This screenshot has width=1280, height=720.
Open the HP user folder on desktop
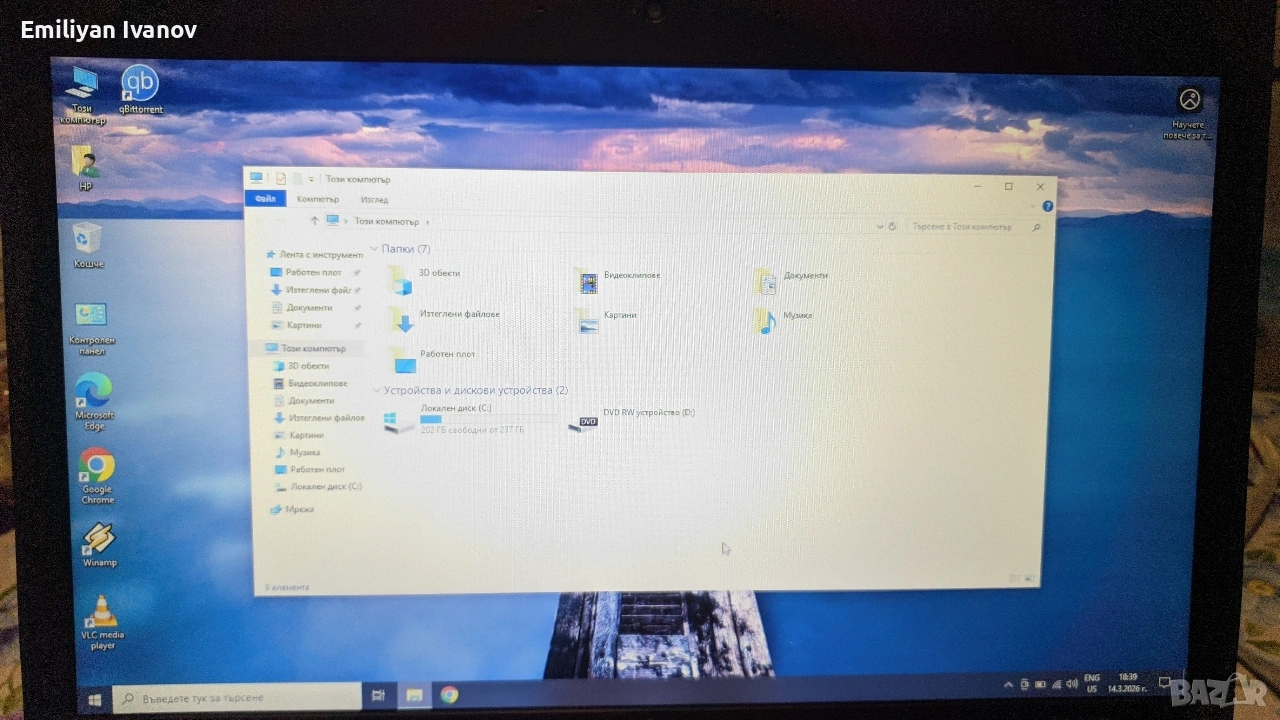(x=85, y=167)
